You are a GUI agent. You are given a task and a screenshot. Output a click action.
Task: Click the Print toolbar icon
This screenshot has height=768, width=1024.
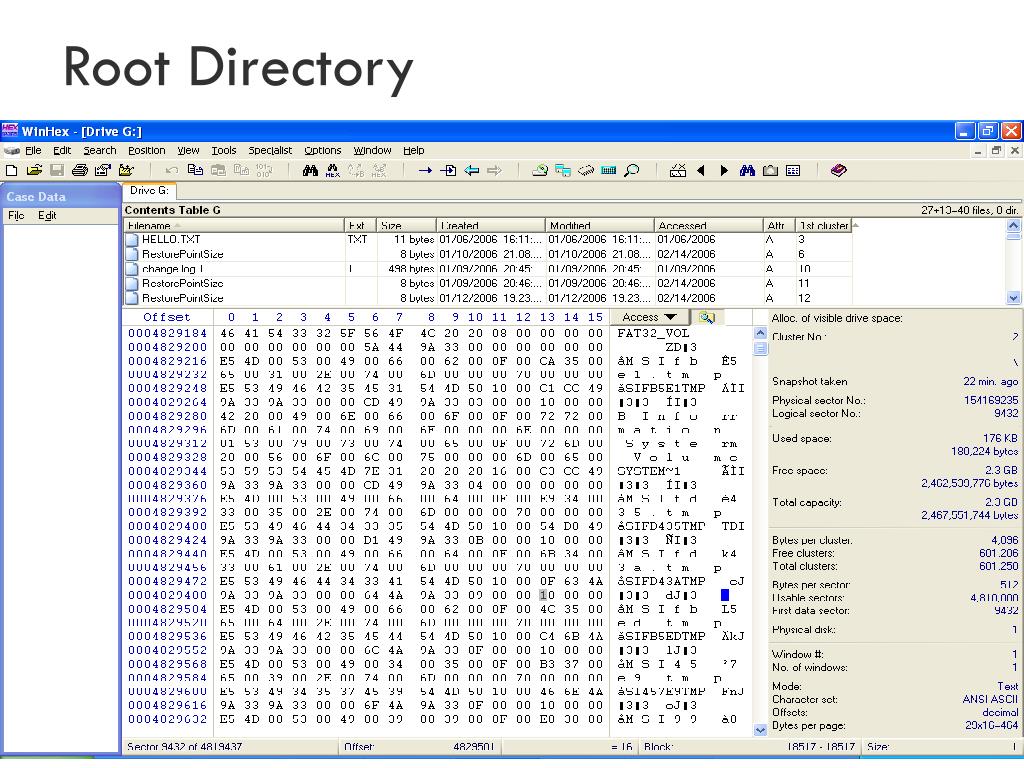click(x=80, y=171)
